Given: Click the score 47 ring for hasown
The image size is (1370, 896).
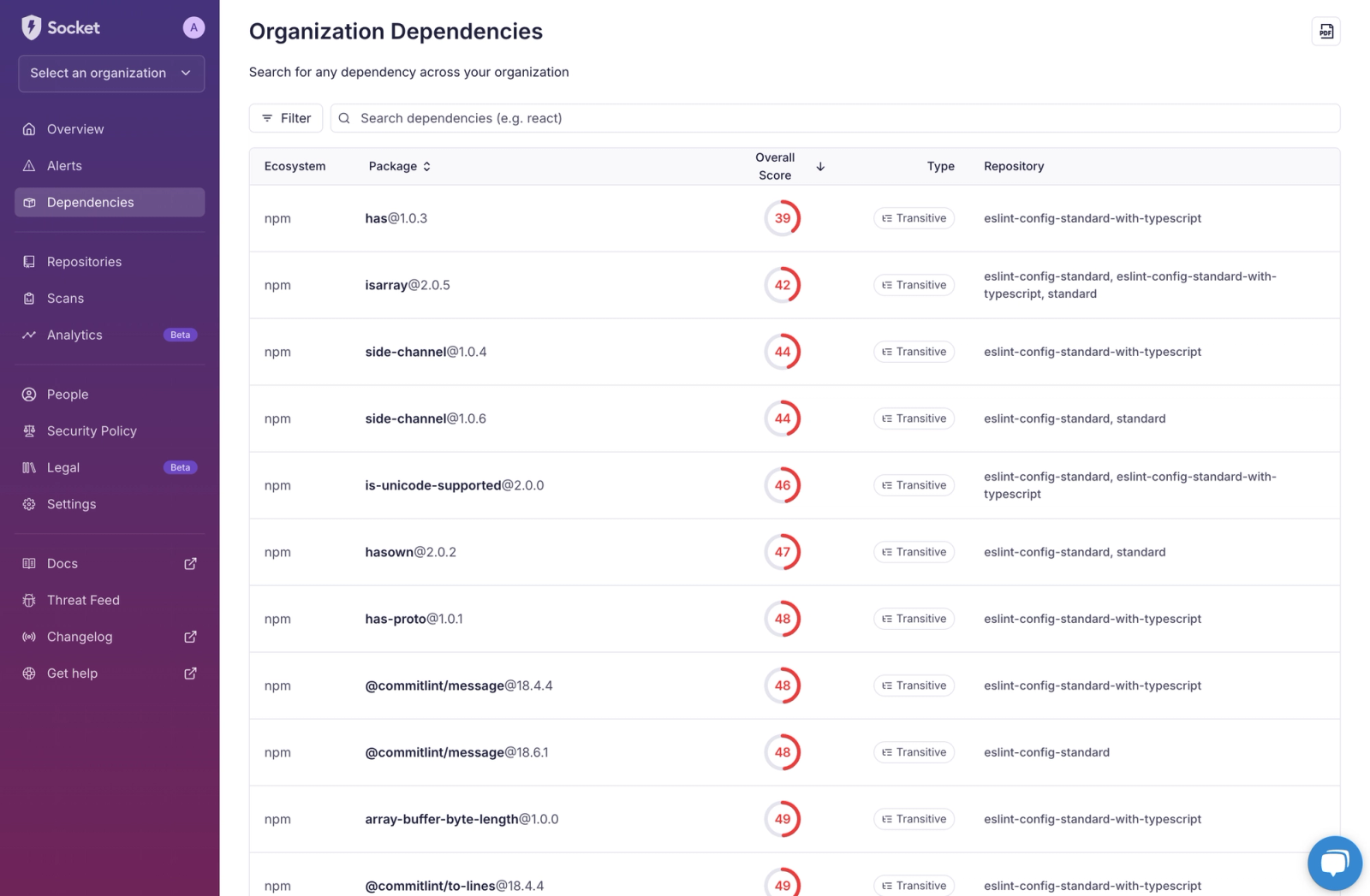Looking at the screenshot, I should pos(782,552).
